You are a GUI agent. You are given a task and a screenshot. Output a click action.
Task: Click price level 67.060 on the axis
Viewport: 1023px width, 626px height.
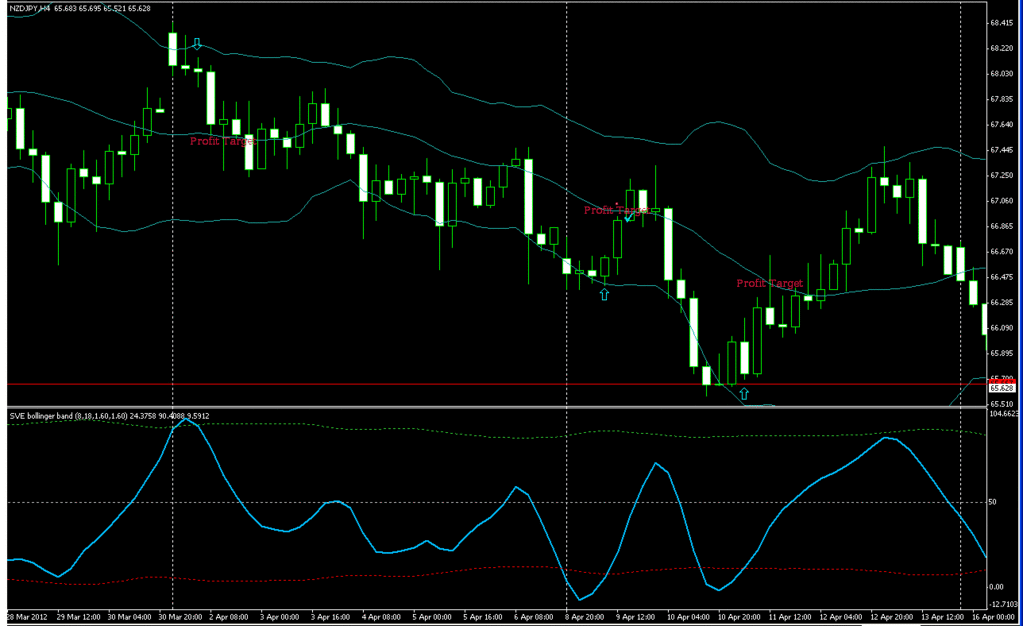tap(1001, 200)
